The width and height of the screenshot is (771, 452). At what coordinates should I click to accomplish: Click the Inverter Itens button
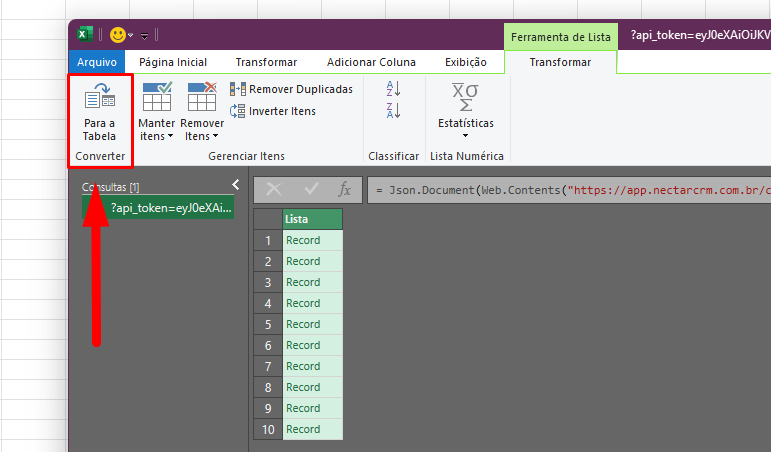click(x=273, y=111)
